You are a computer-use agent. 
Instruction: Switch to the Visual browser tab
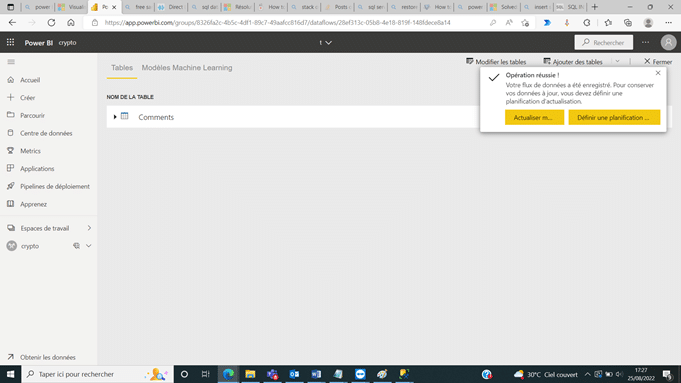pos(71,7)
